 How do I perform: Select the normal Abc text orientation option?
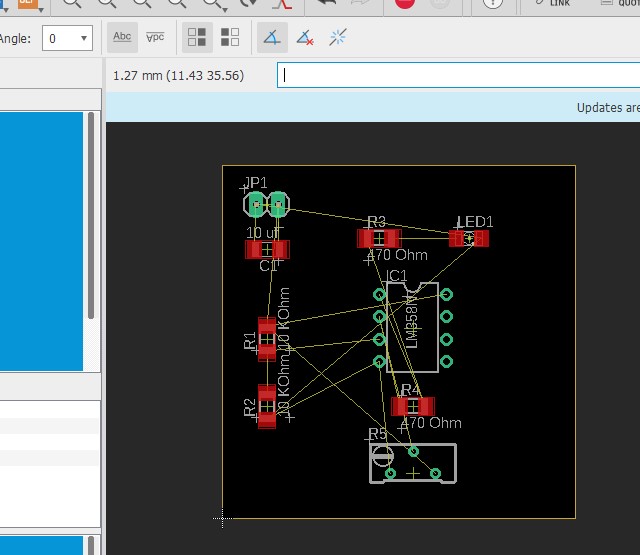point(122,38)
